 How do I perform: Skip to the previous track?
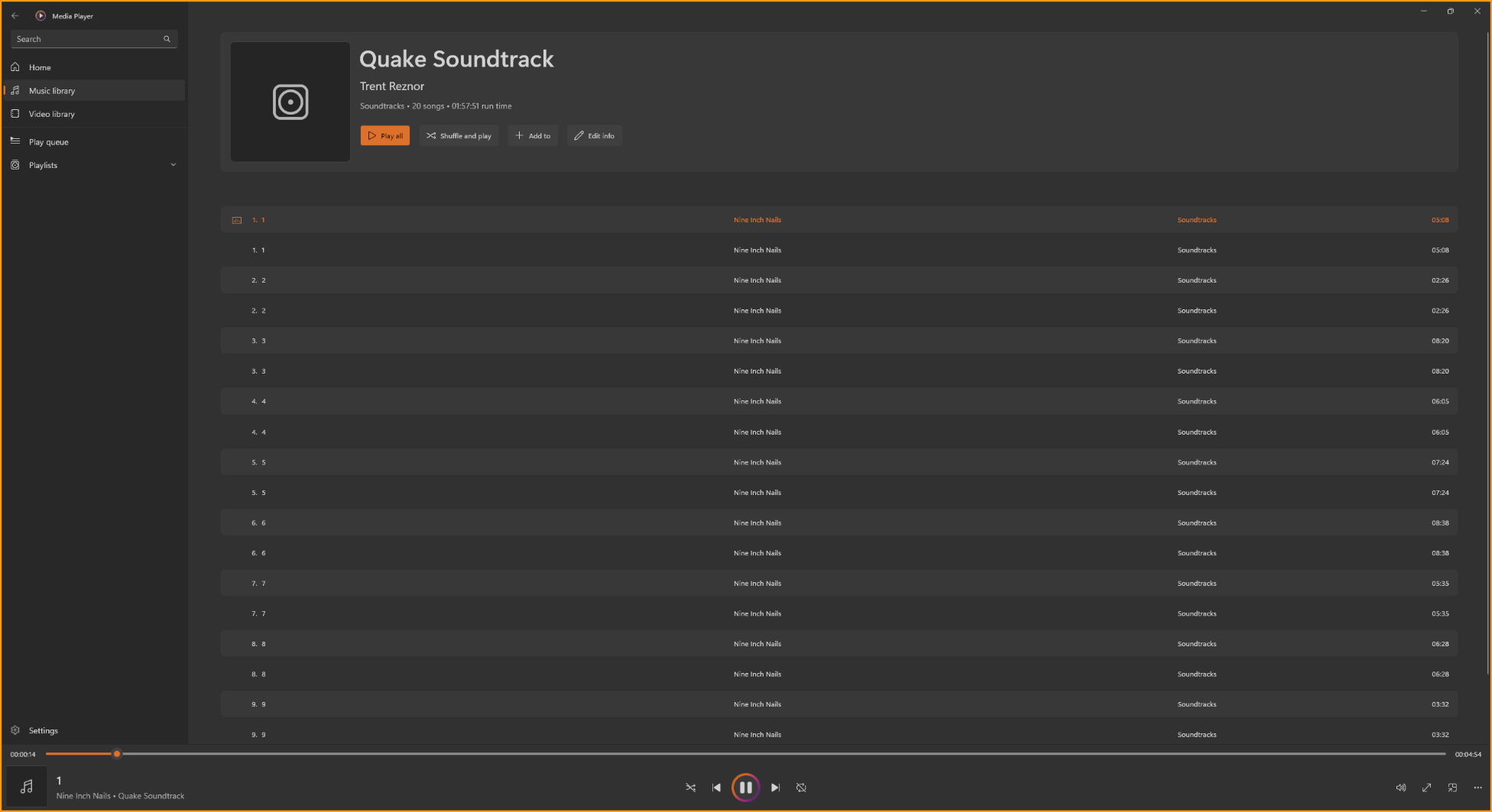click(x=716, y=788)
